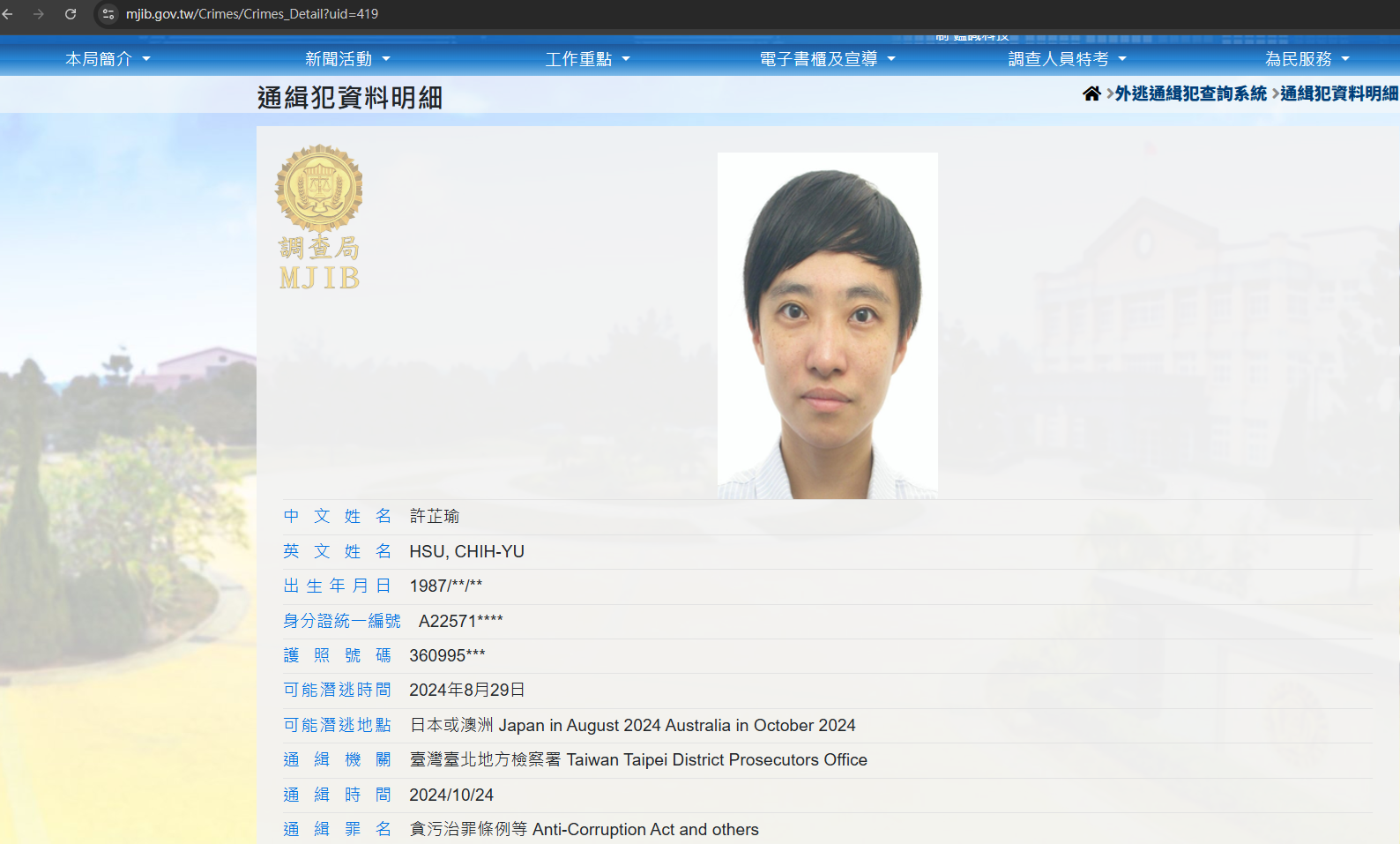The height and width of the screenshot is (844, 1400).
Task: Click the Taiwan Taipei District Prosecutors Office text
Action: [716, 760]
